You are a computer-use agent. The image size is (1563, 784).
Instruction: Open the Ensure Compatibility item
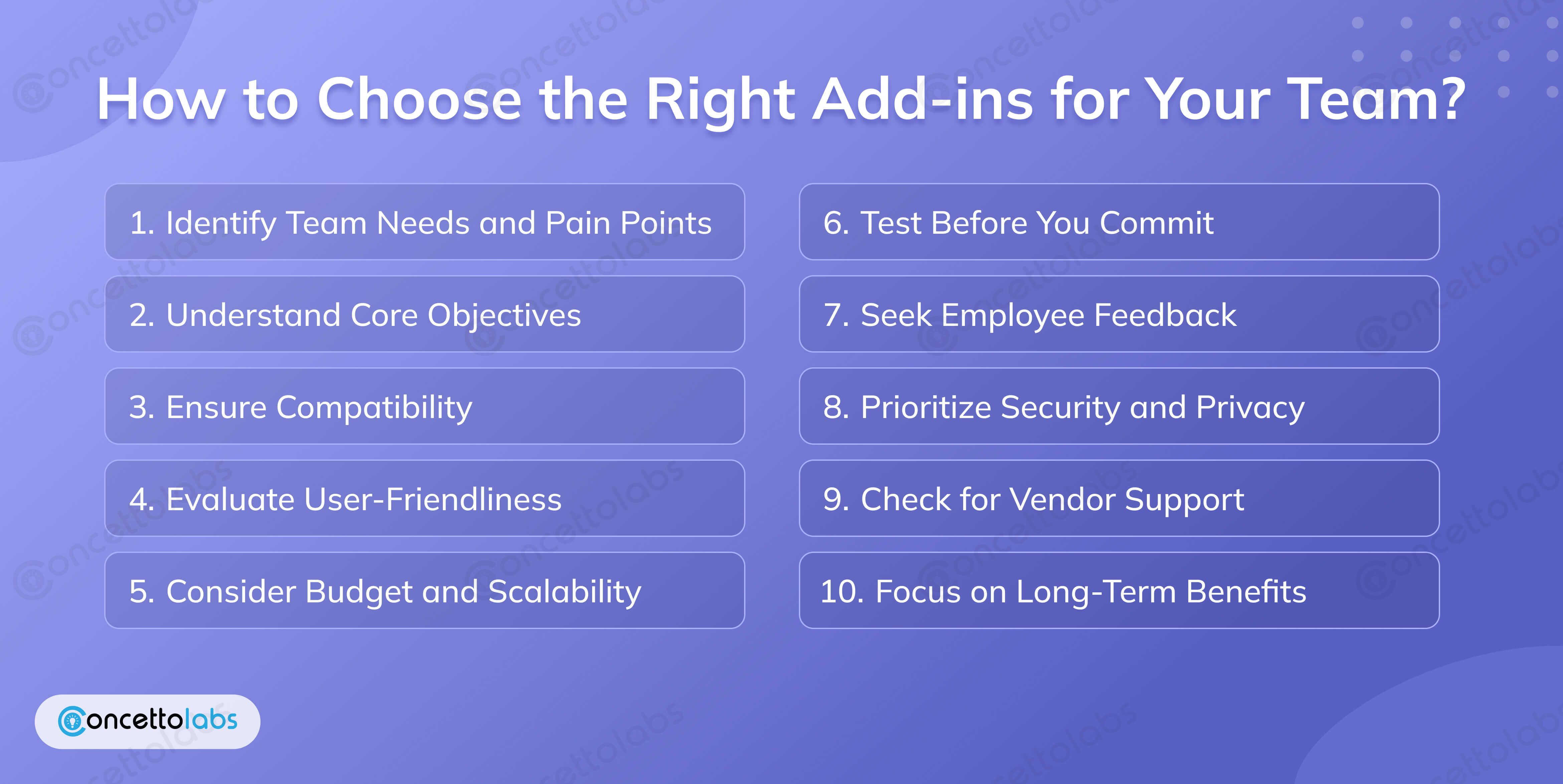coord(424,407)
